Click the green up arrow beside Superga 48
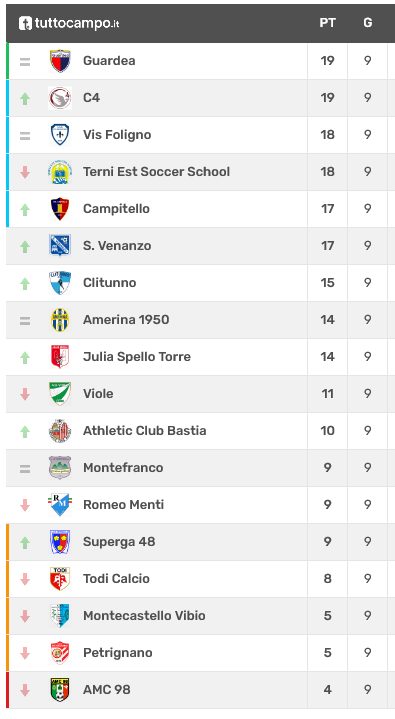The image size is (395, 719). pos(25,542)
